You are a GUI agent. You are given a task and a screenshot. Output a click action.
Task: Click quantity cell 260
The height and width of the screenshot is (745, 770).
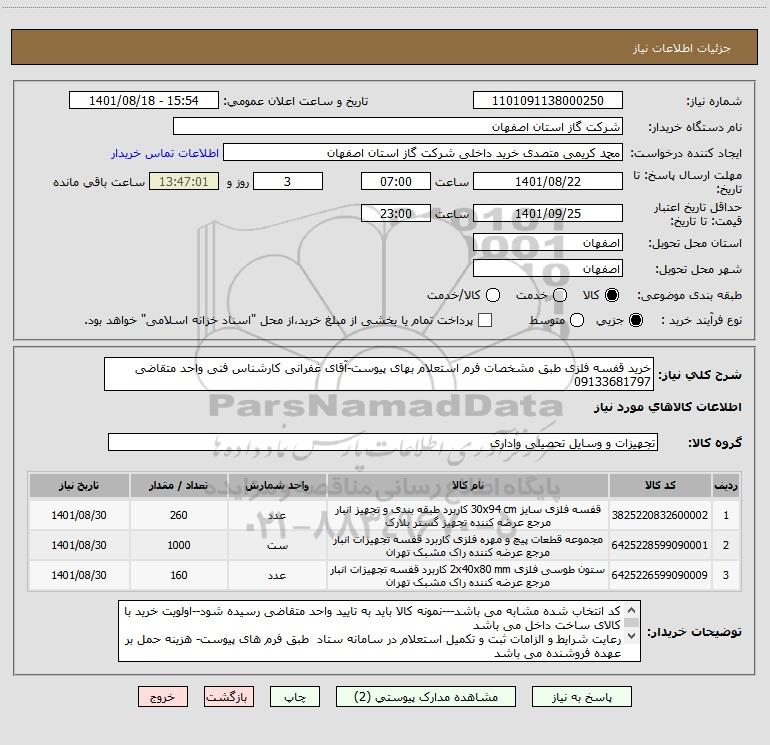[179, 515]
